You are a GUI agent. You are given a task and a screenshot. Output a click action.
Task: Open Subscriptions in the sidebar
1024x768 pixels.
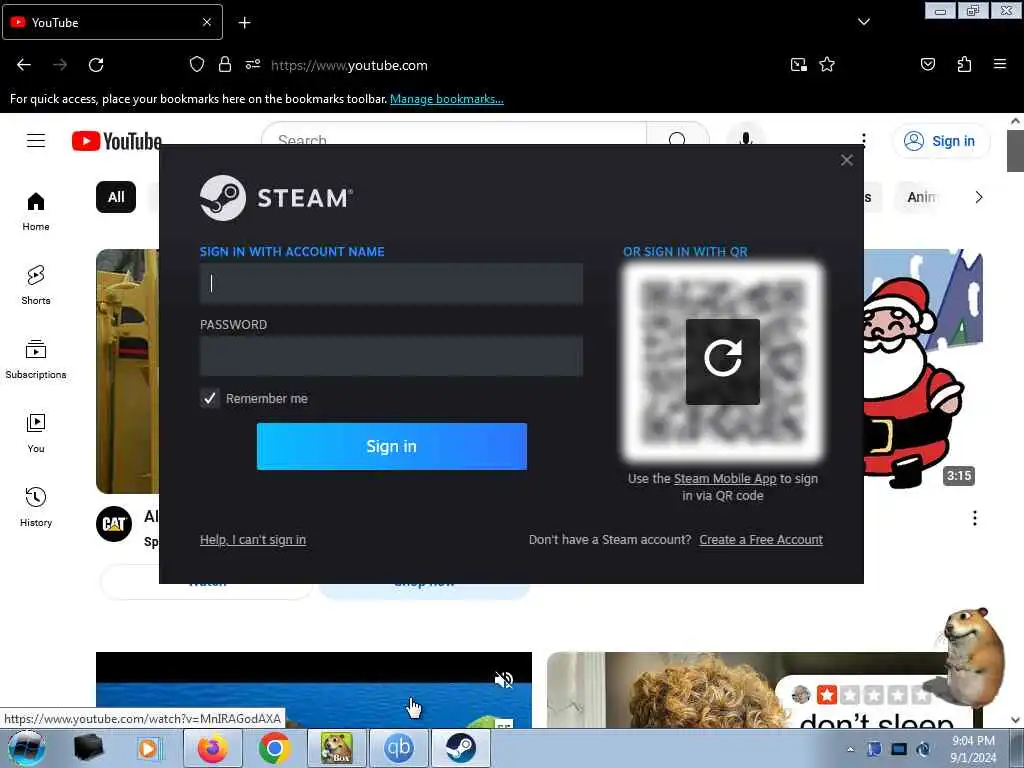point(36,360)
